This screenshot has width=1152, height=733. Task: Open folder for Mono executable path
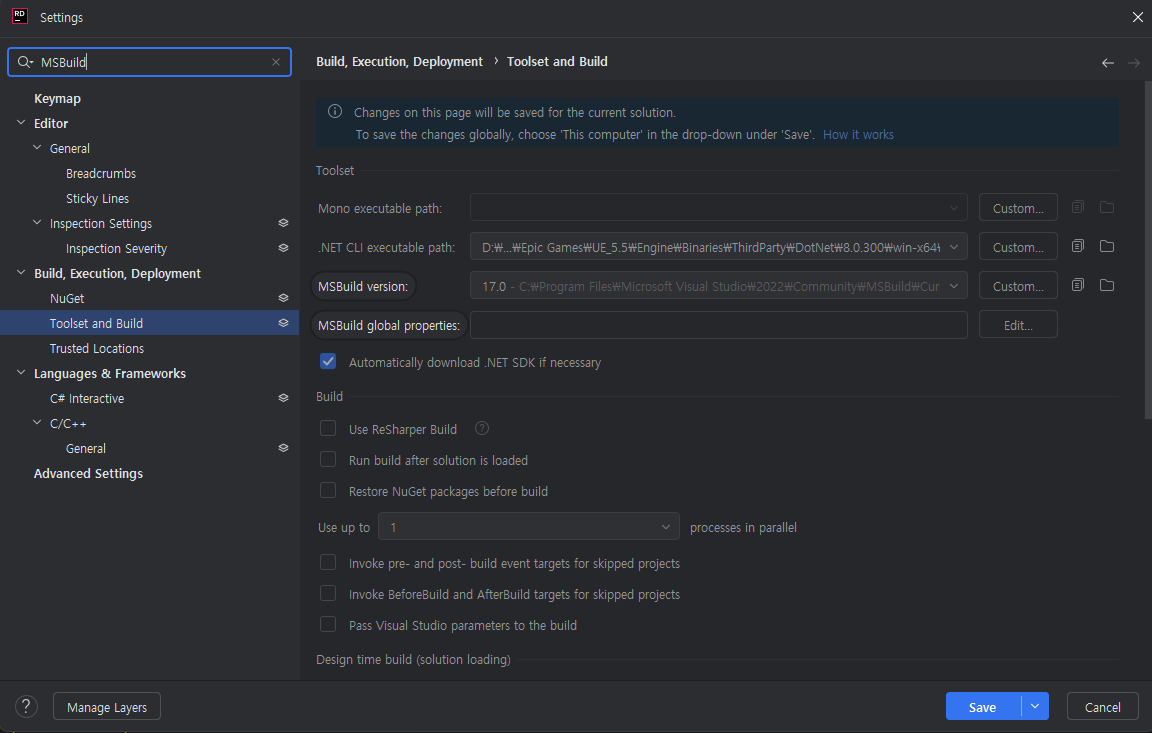click(x=1106, y=207)
